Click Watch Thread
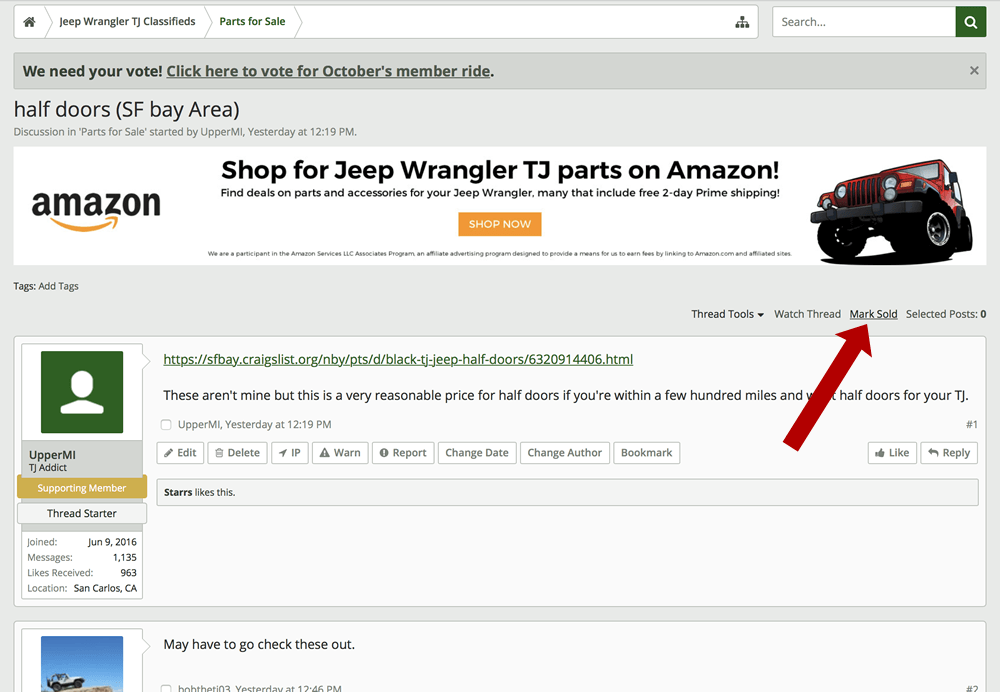The image size is (1000, 692). pos(807,314)
